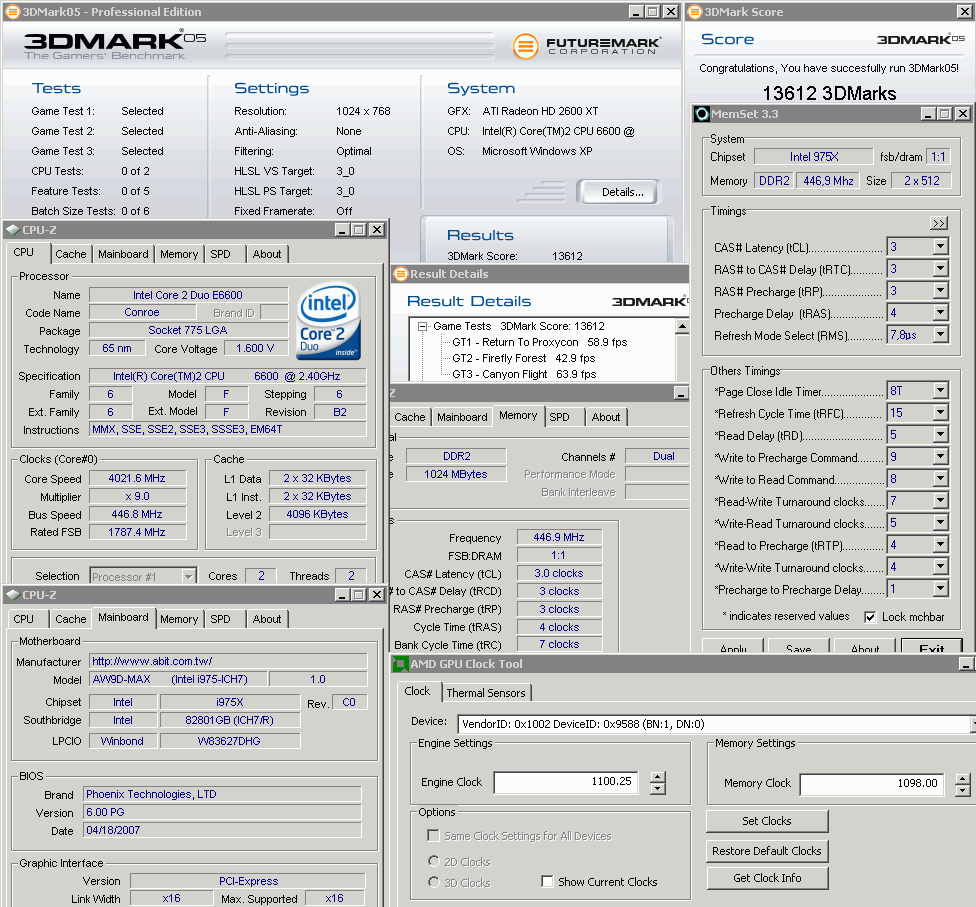The image size is (976, 907).
Task: Click the Get Clock Info button
Action: tap(767, 878)
